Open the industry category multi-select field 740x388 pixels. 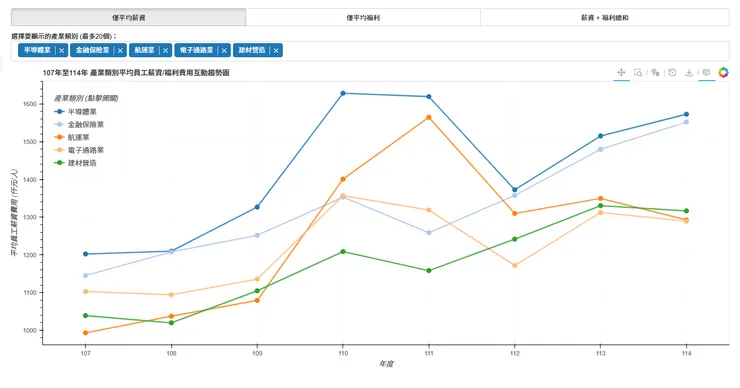[x=505, y=51]
